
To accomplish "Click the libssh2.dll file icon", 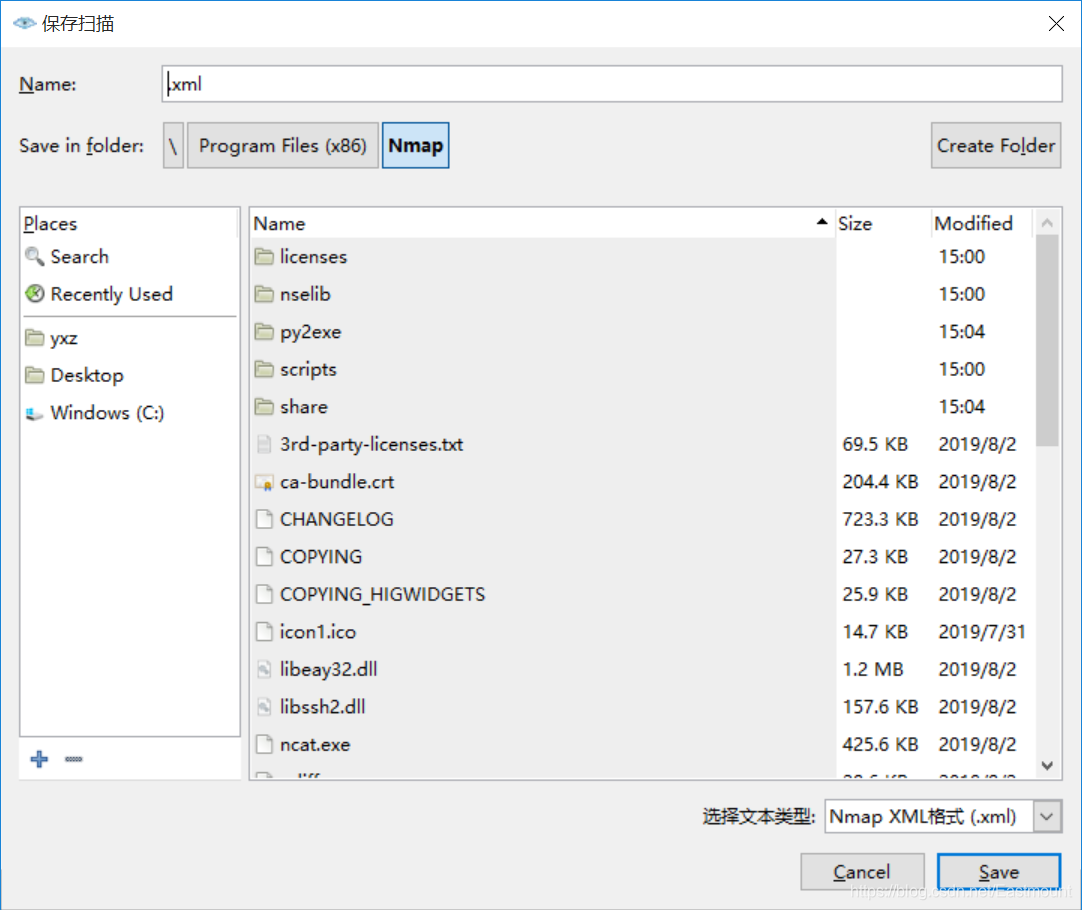I will point(264,706).
